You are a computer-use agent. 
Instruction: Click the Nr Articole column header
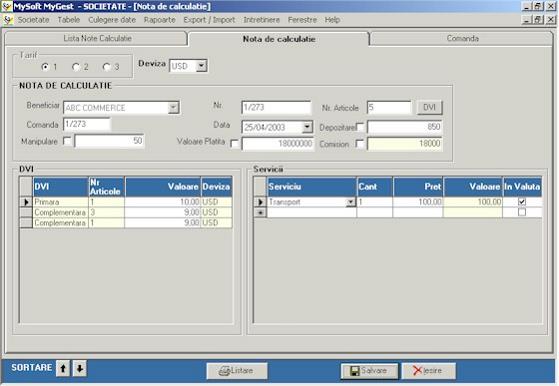click(106, 187)
